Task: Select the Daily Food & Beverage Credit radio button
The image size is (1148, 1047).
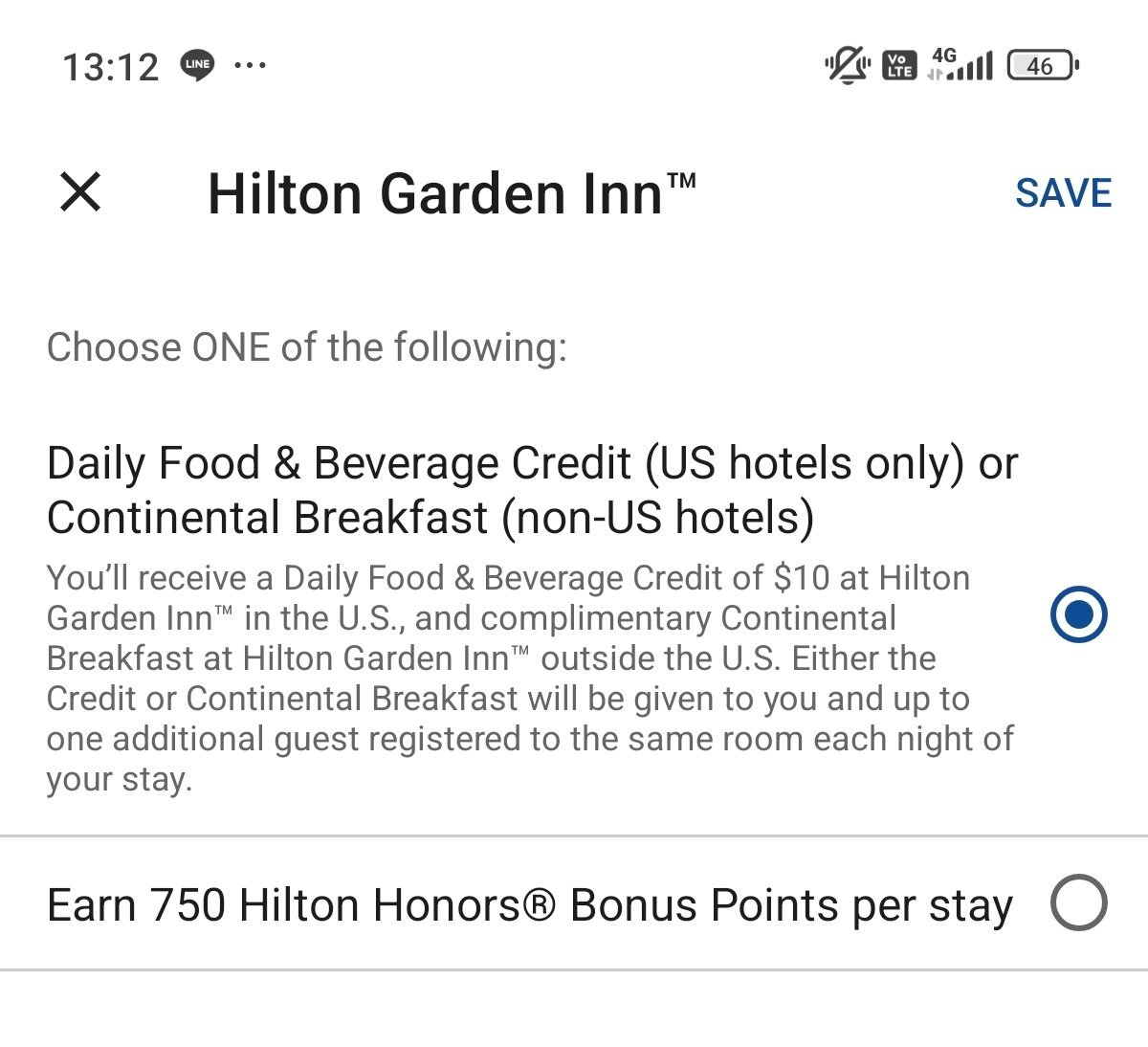Action: pyautogui.click(x=1078, y=614)
